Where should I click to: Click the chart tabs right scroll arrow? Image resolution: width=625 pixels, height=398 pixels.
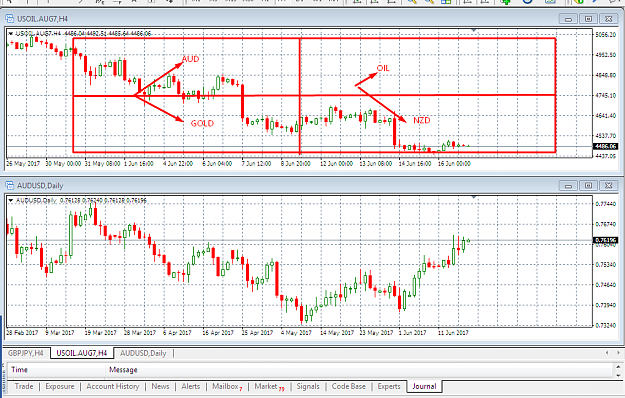618,353
